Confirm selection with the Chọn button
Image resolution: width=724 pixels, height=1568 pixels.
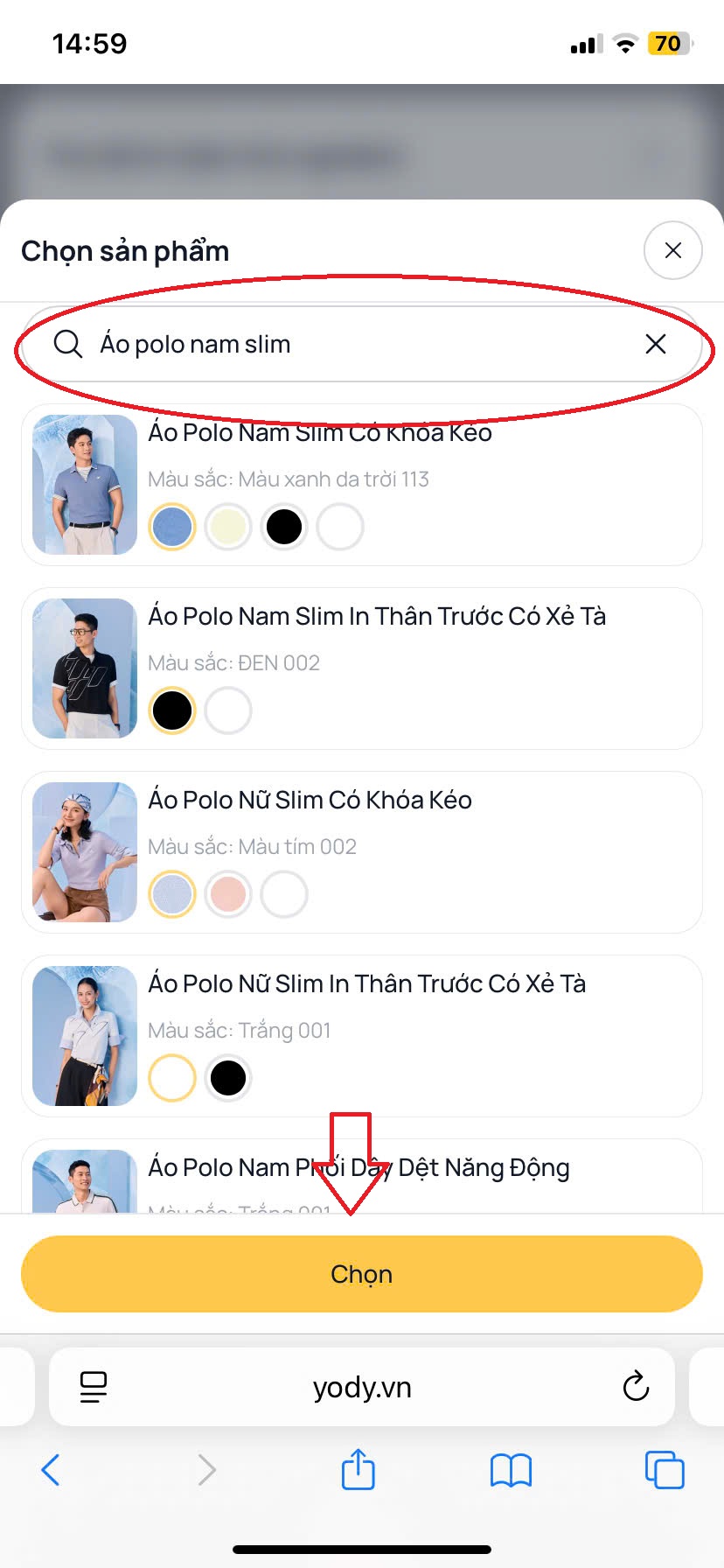click(362, 1274)
